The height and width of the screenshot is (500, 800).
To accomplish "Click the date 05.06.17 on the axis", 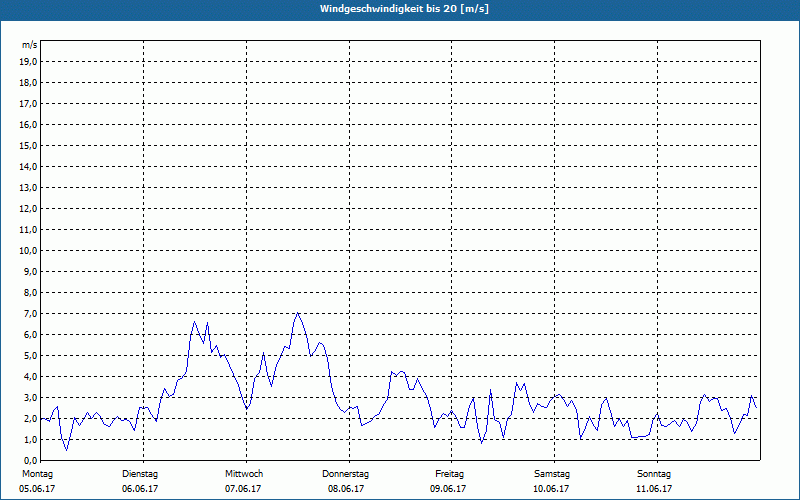I will click(x=38, y=489).
